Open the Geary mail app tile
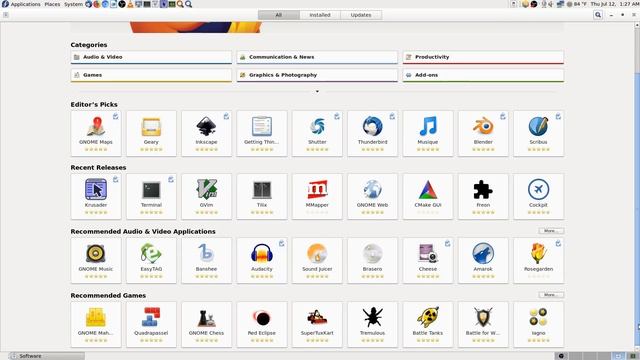 click(151, 133)
